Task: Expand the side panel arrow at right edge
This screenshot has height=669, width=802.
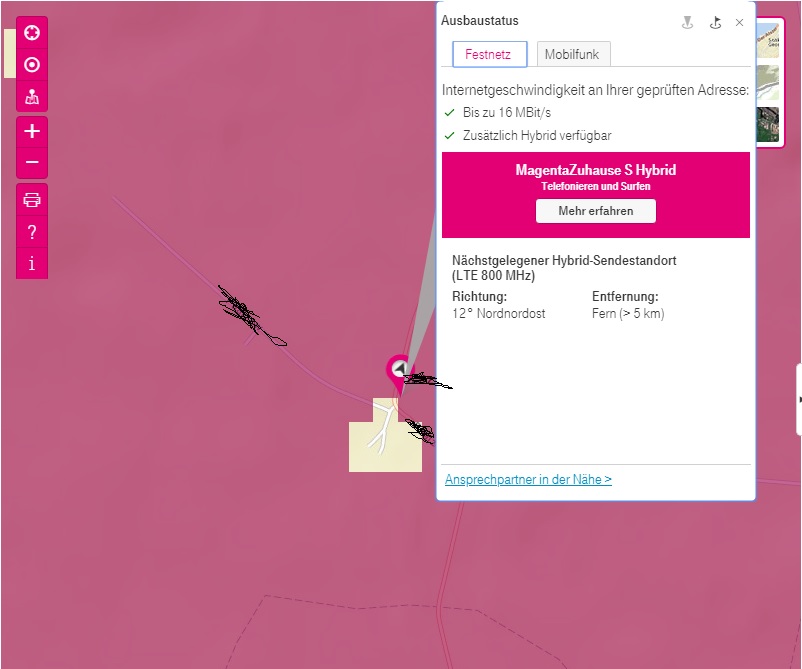Action: point(799,399)
